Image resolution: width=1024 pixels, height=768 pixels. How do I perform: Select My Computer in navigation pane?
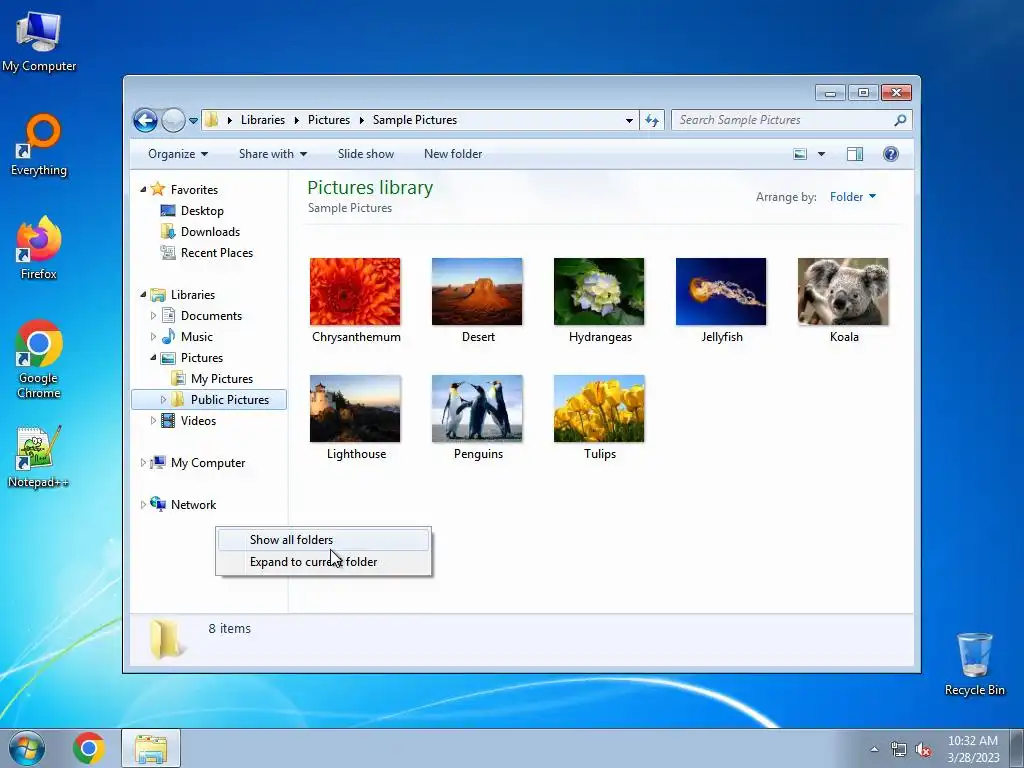tap(208, 462)
